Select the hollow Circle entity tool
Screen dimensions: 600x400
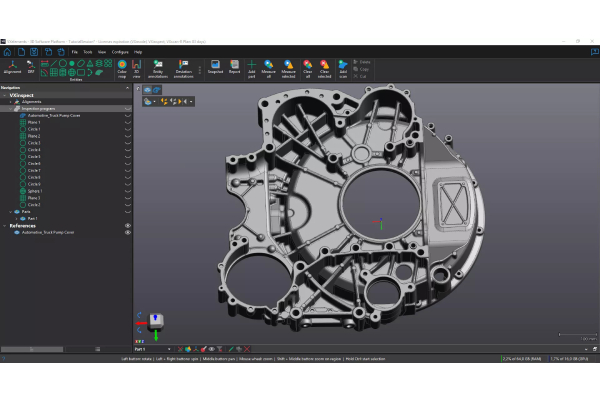pyautogui.click(x=63, y=64)
